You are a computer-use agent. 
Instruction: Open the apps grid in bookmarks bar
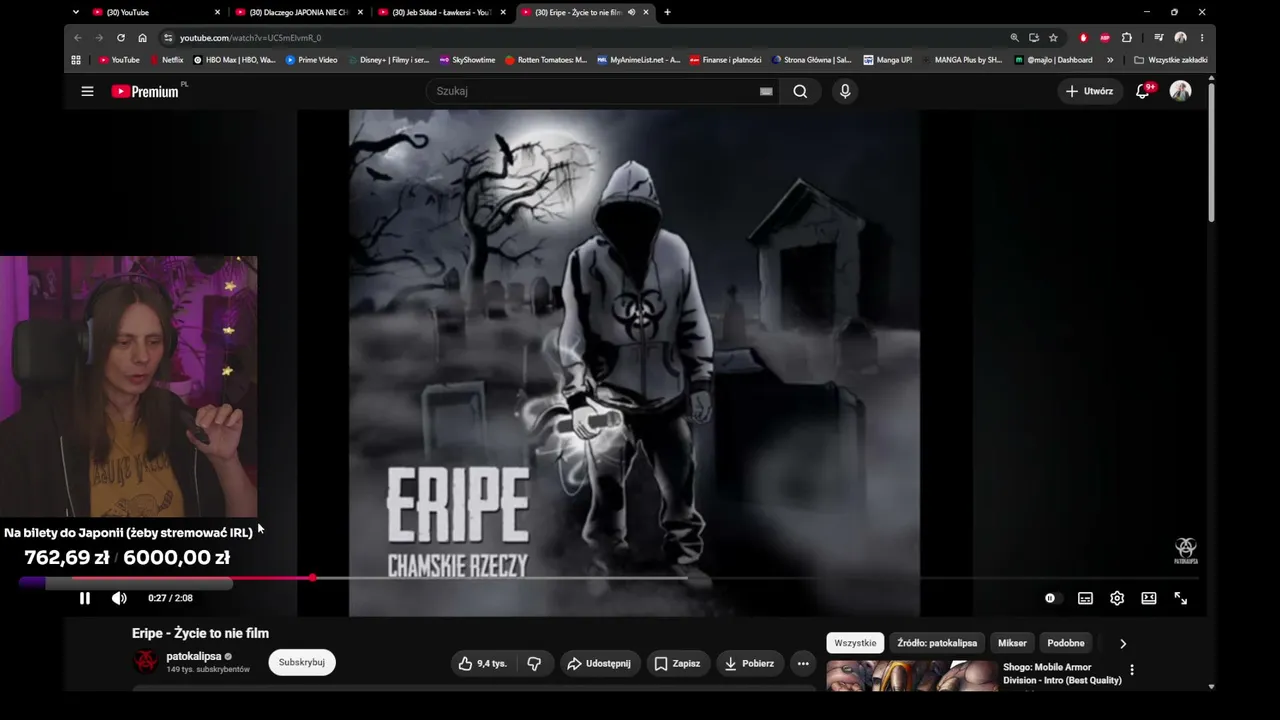pyautogui.click(x=76, y=60)
